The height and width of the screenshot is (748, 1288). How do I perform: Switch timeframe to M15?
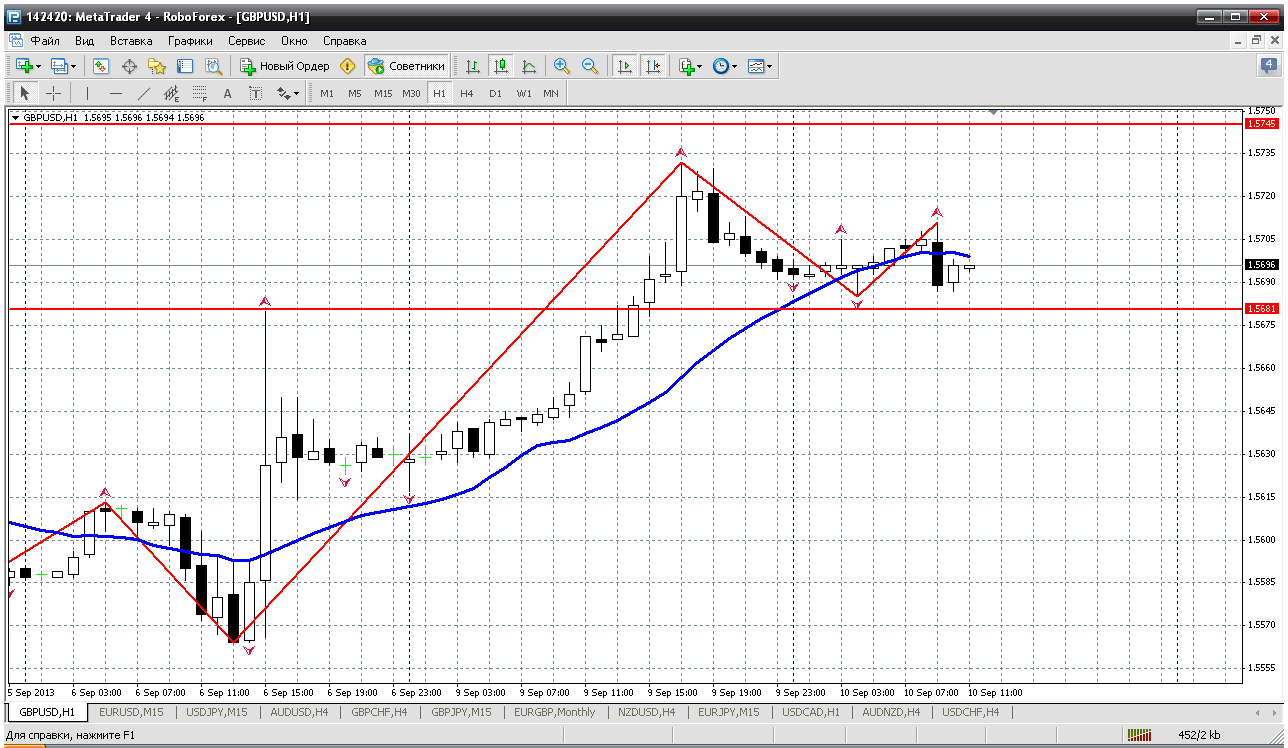[383, 93]
